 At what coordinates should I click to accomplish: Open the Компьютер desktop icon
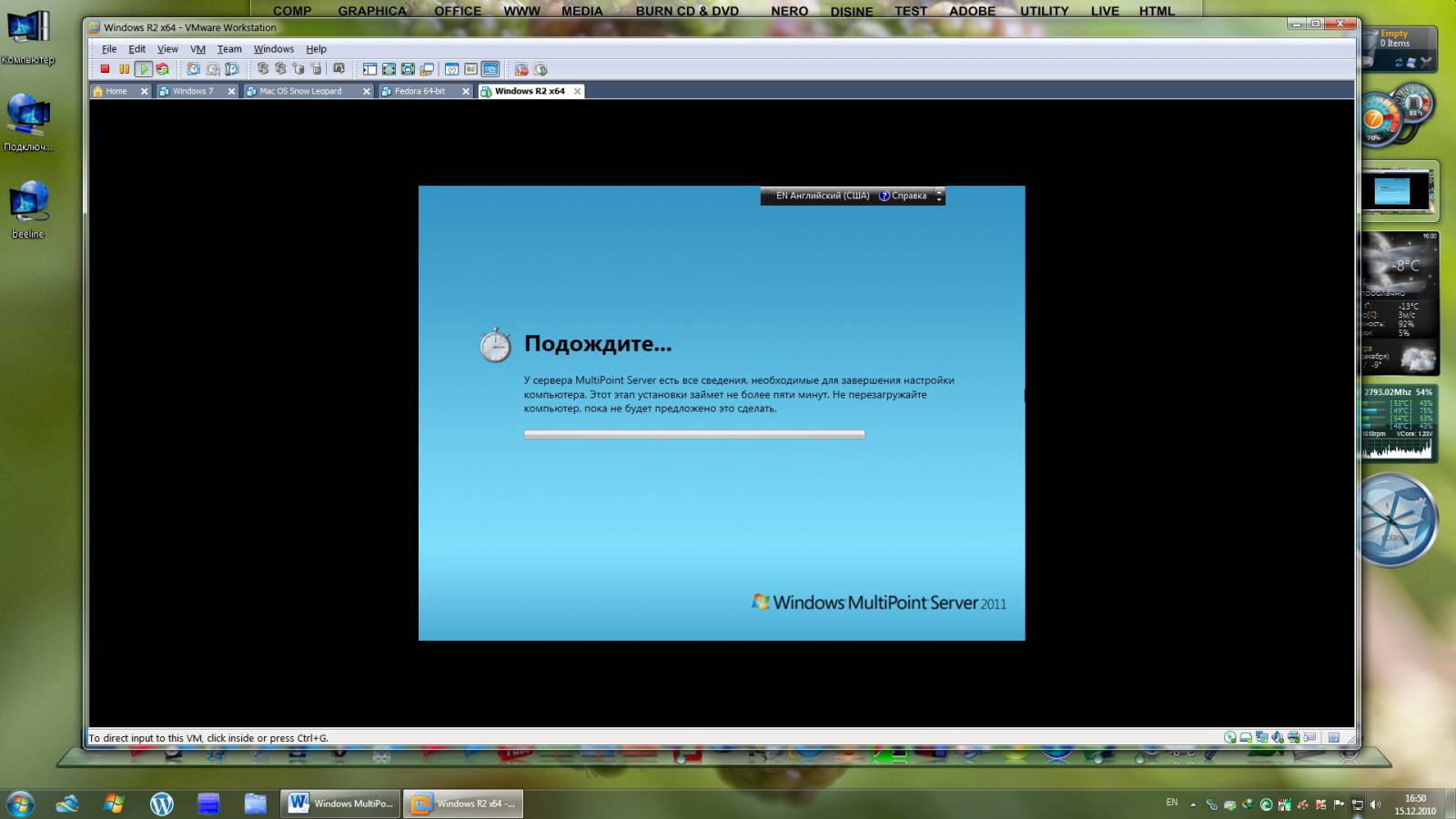coord(28,38)
